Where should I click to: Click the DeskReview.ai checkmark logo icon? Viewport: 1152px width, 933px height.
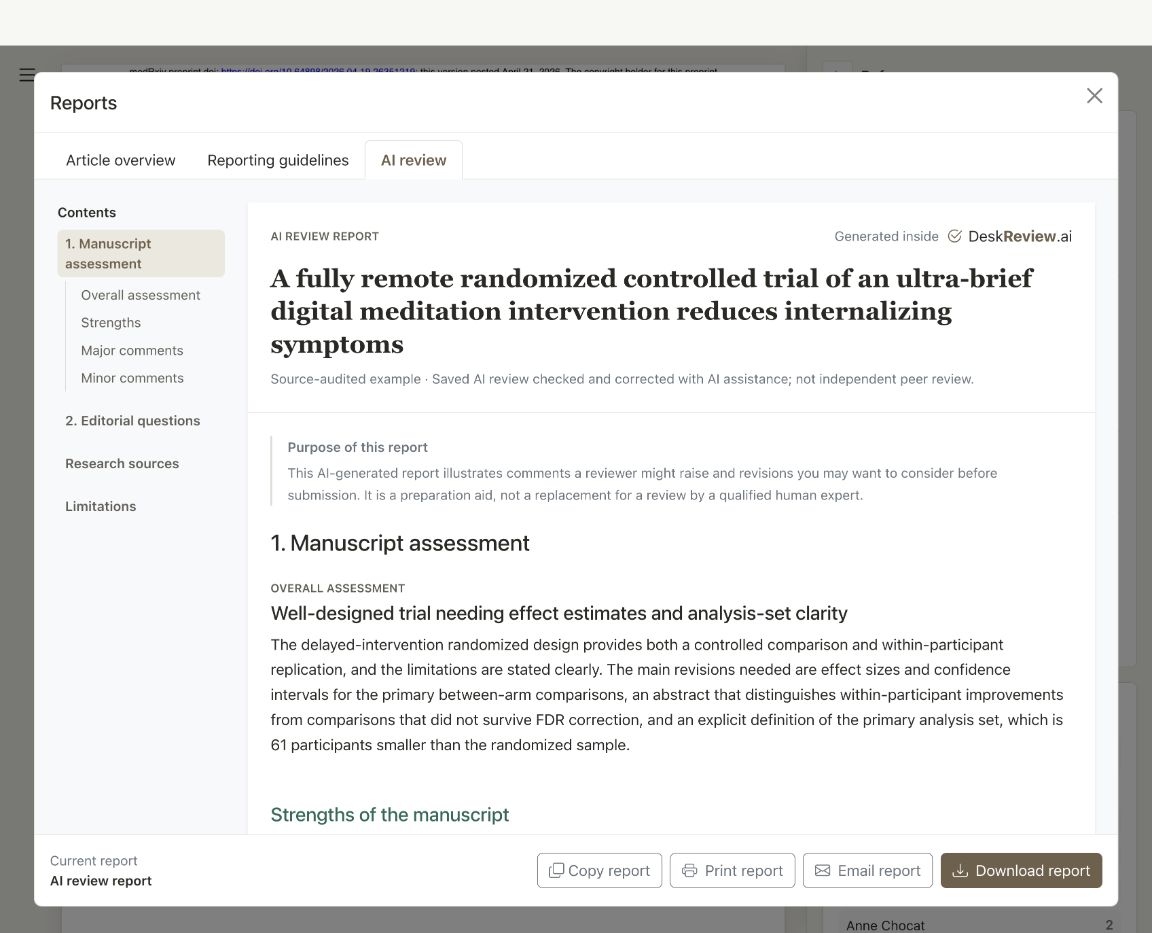(x=954, y=237)
